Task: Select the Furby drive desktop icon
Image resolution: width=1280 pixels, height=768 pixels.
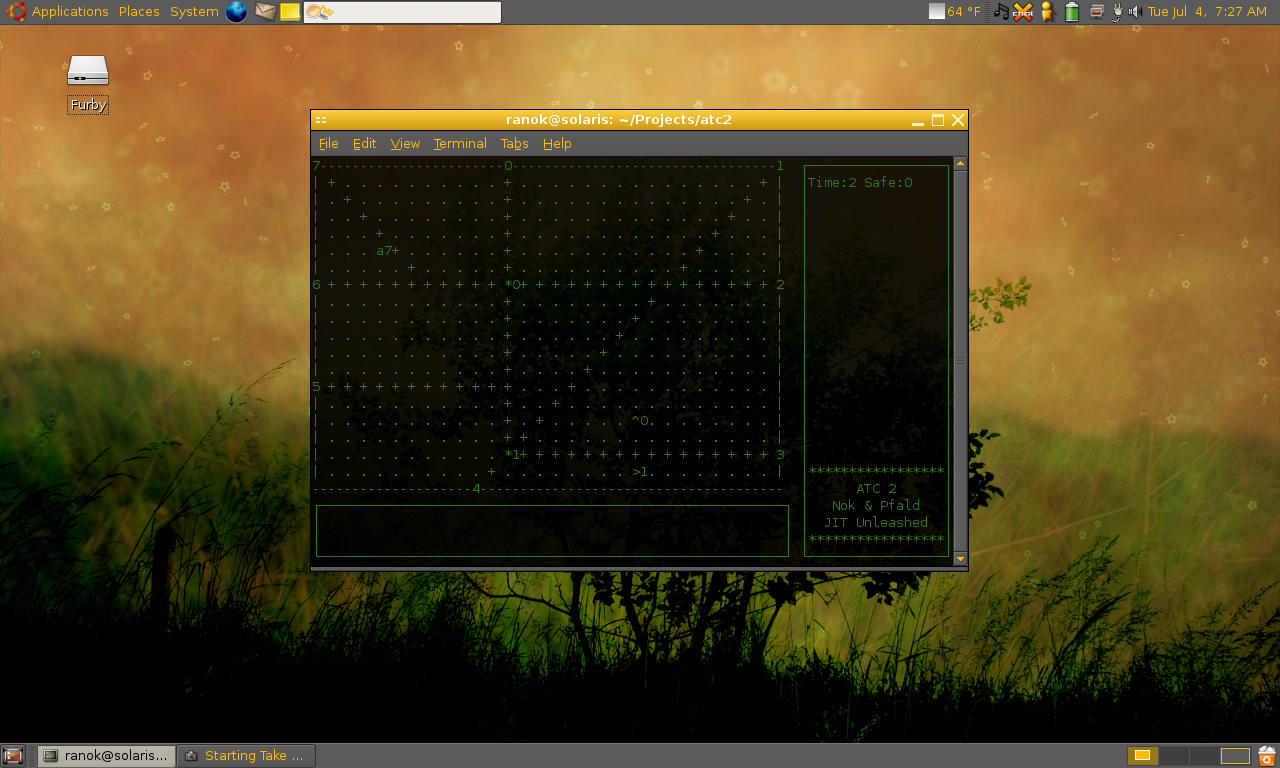Action: click(88, 84)
